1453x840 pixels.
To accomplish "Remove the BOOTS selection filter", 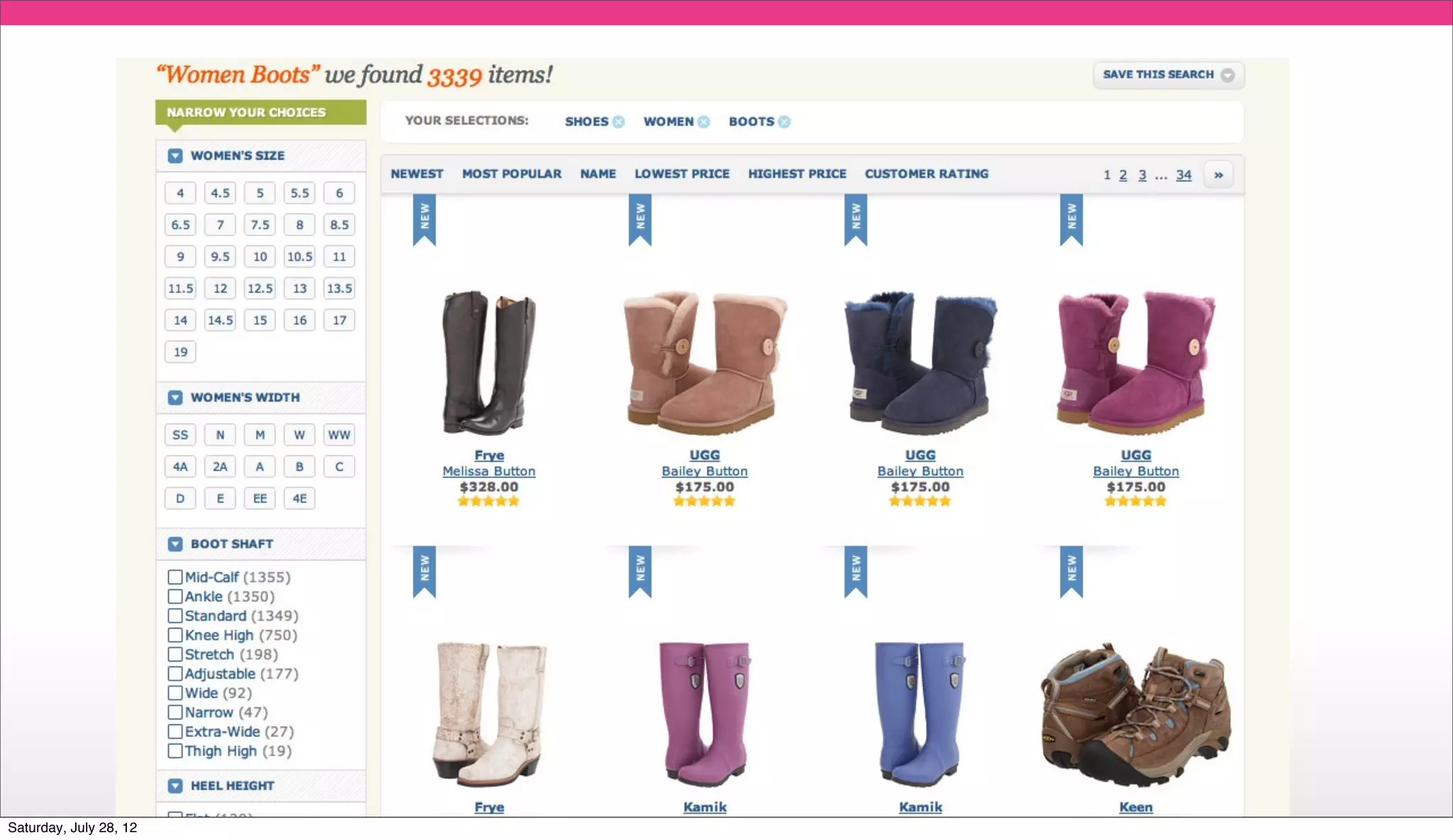I will pos(784,122).
